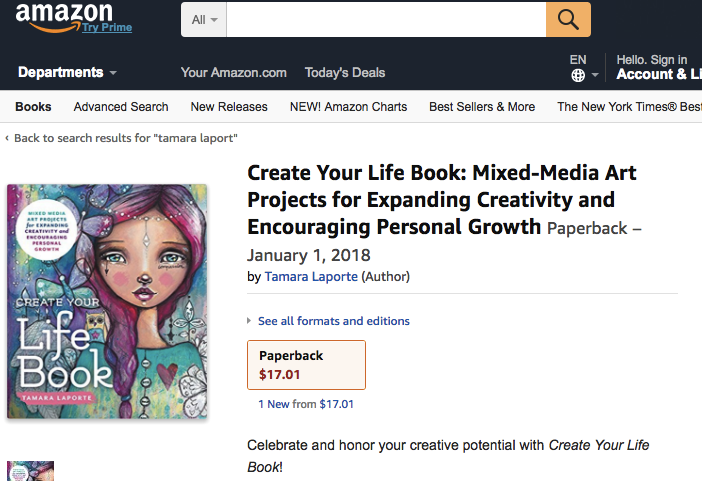Open Your Amazon.com page
Viewport: 702px width, 481px height.
click(x=233, y=72)
